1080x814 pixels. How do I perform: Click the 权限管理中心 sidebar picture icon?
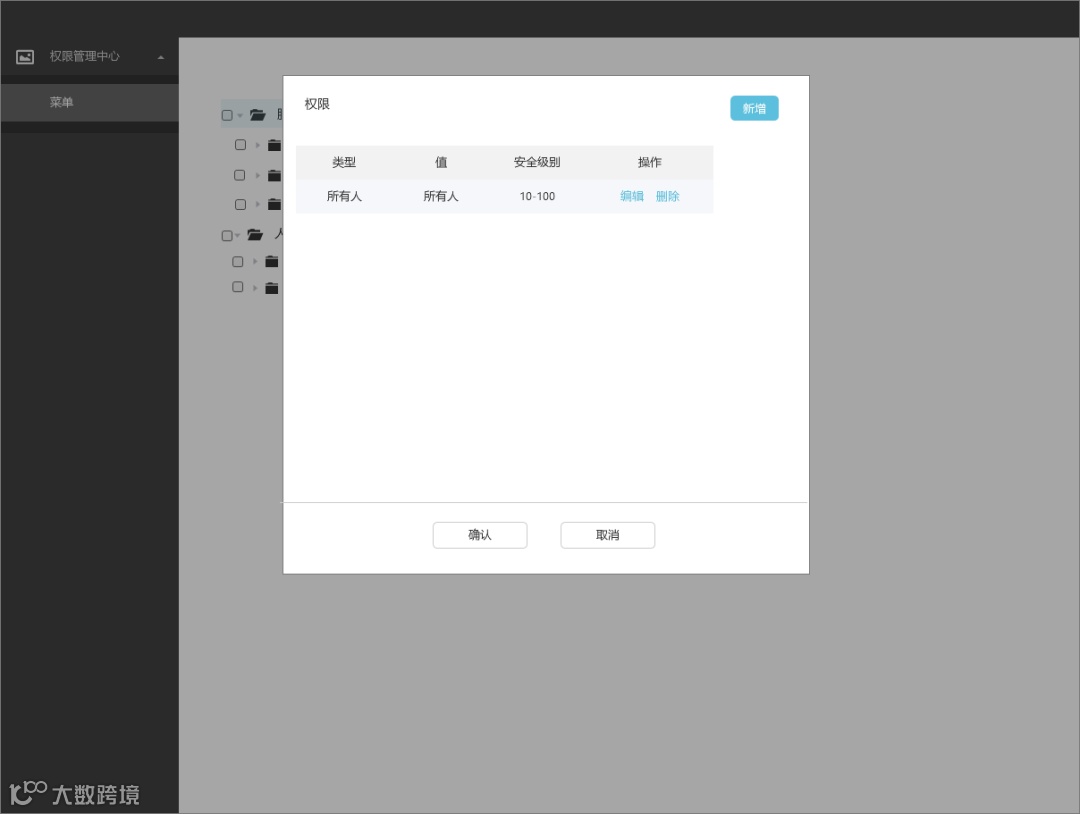25,56
